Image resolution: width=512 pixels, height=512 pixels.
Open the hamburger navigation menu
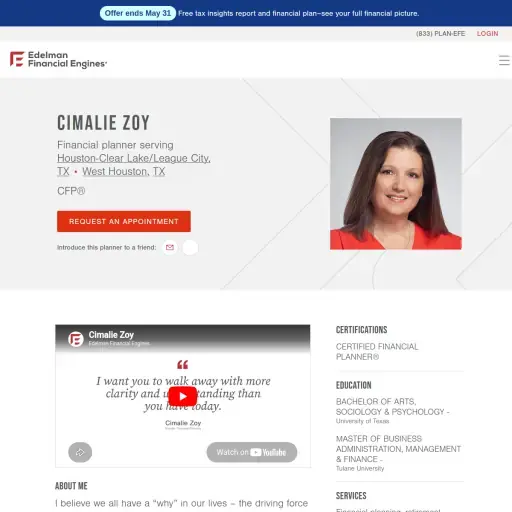tap(504, 60)
